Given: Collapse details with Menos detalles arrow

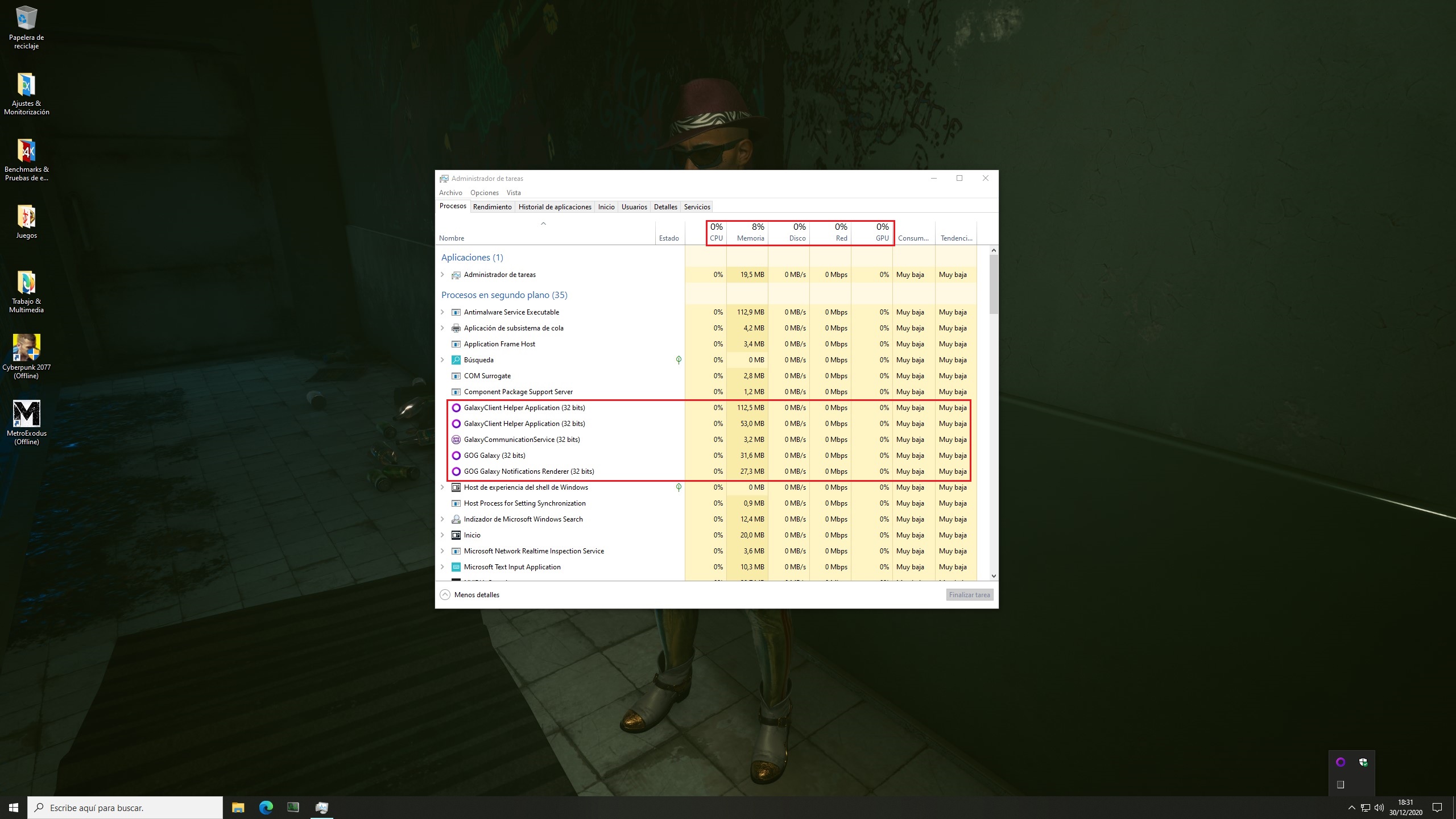Looking at the screenshot, I should [x=445, y=595].
